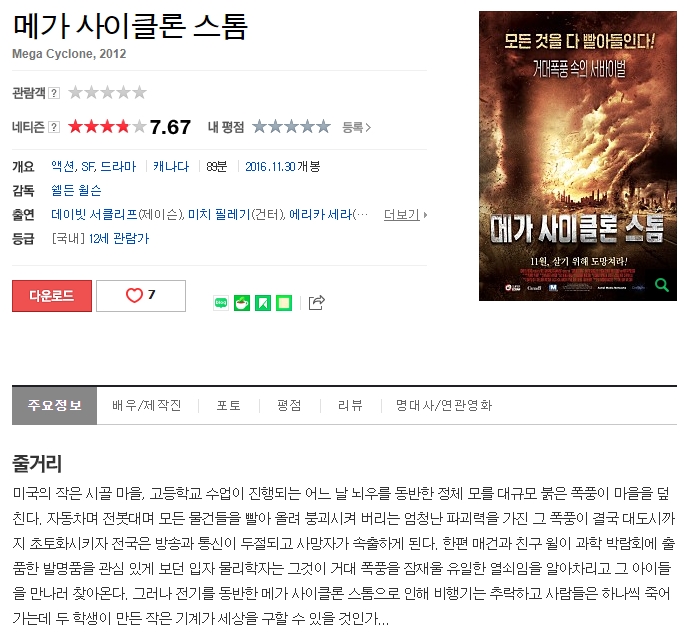Click the help icon next to 관람객
The height and width of the screenshot is (641, 684).
click(x=54, y=93)
